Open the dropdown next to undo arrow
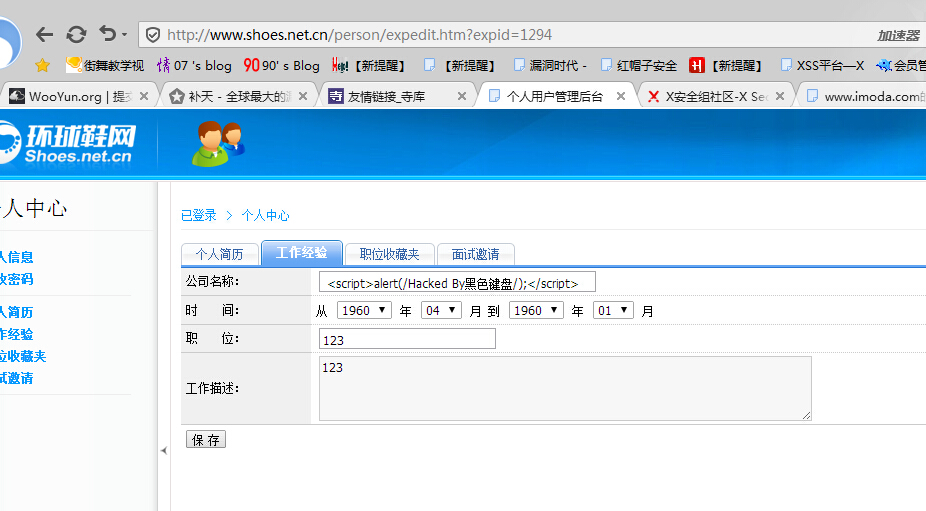Screen dimensions: 926x511 coord(124,35)
